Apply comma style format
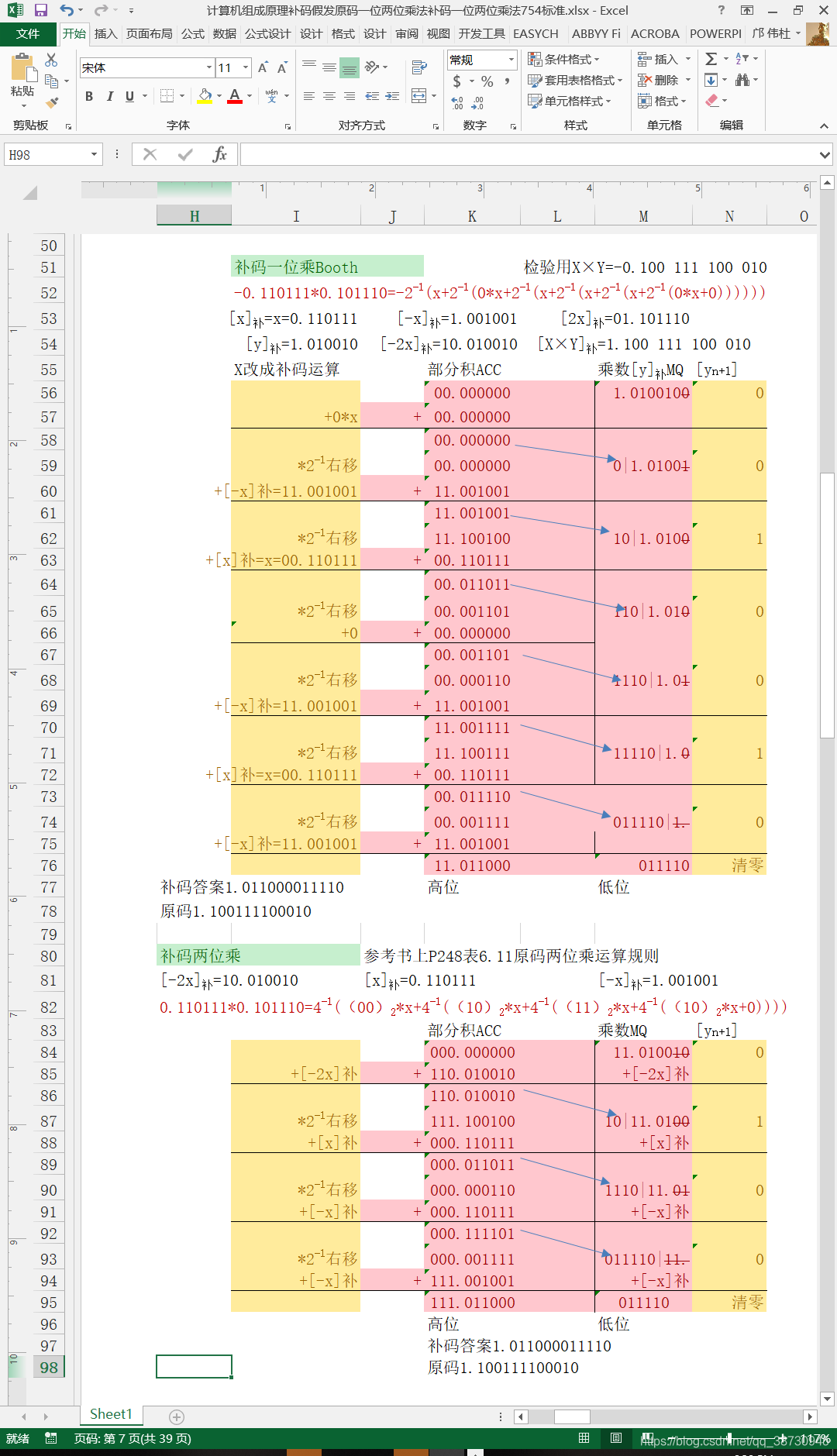 pyautogui.click(x=507, y=81)
